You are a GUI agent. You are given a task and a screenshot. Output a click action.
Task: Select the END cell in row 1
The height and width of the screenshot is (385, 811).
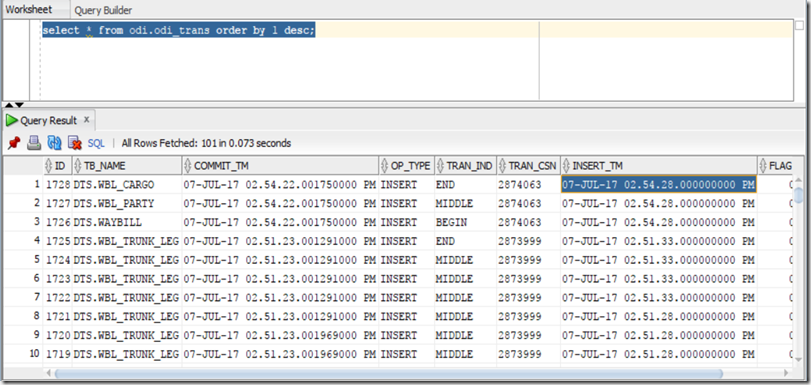coord(465,185)
